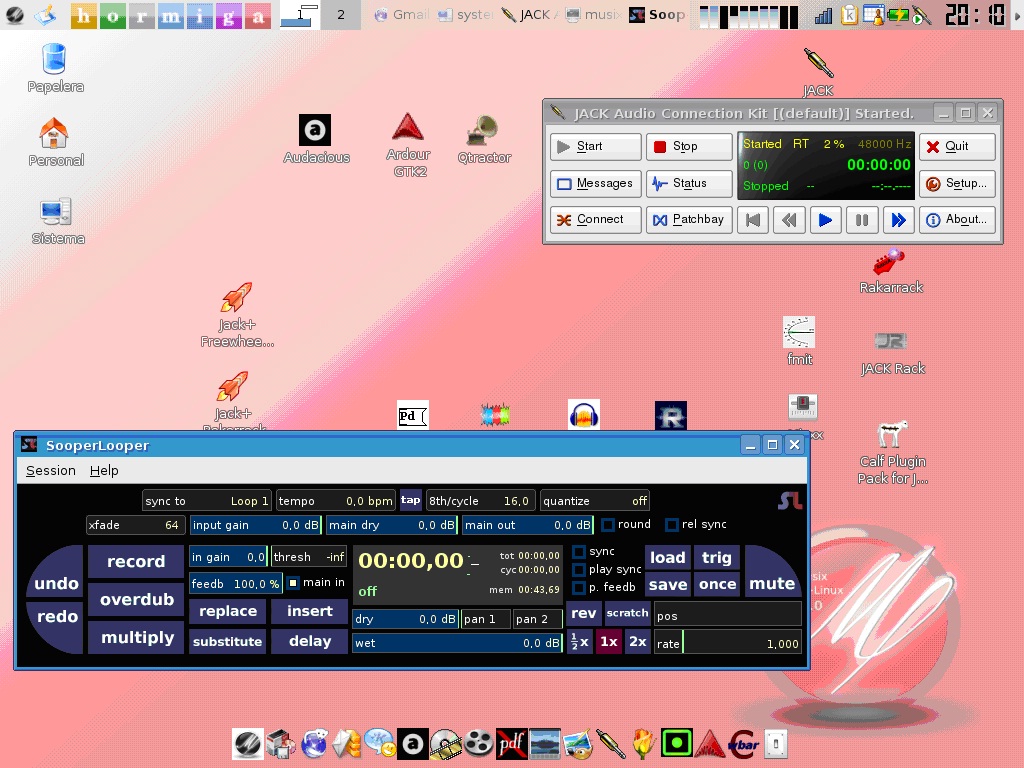Toggle the 'rel sync' checkbox

coord(671,524)
